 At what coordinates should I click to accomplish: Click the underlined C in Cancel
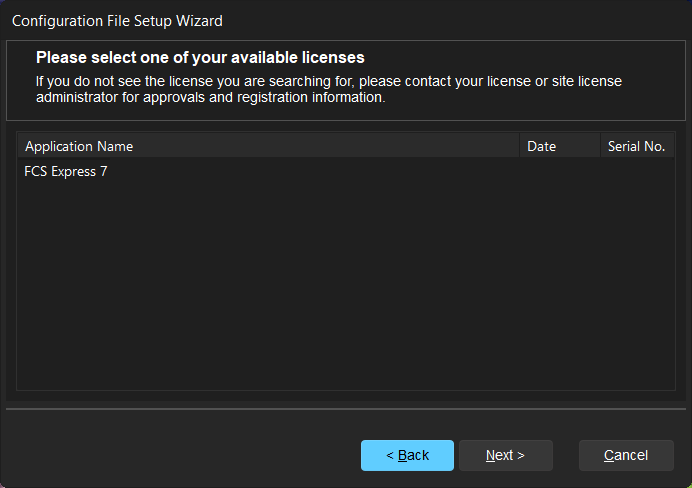(609, 455)
